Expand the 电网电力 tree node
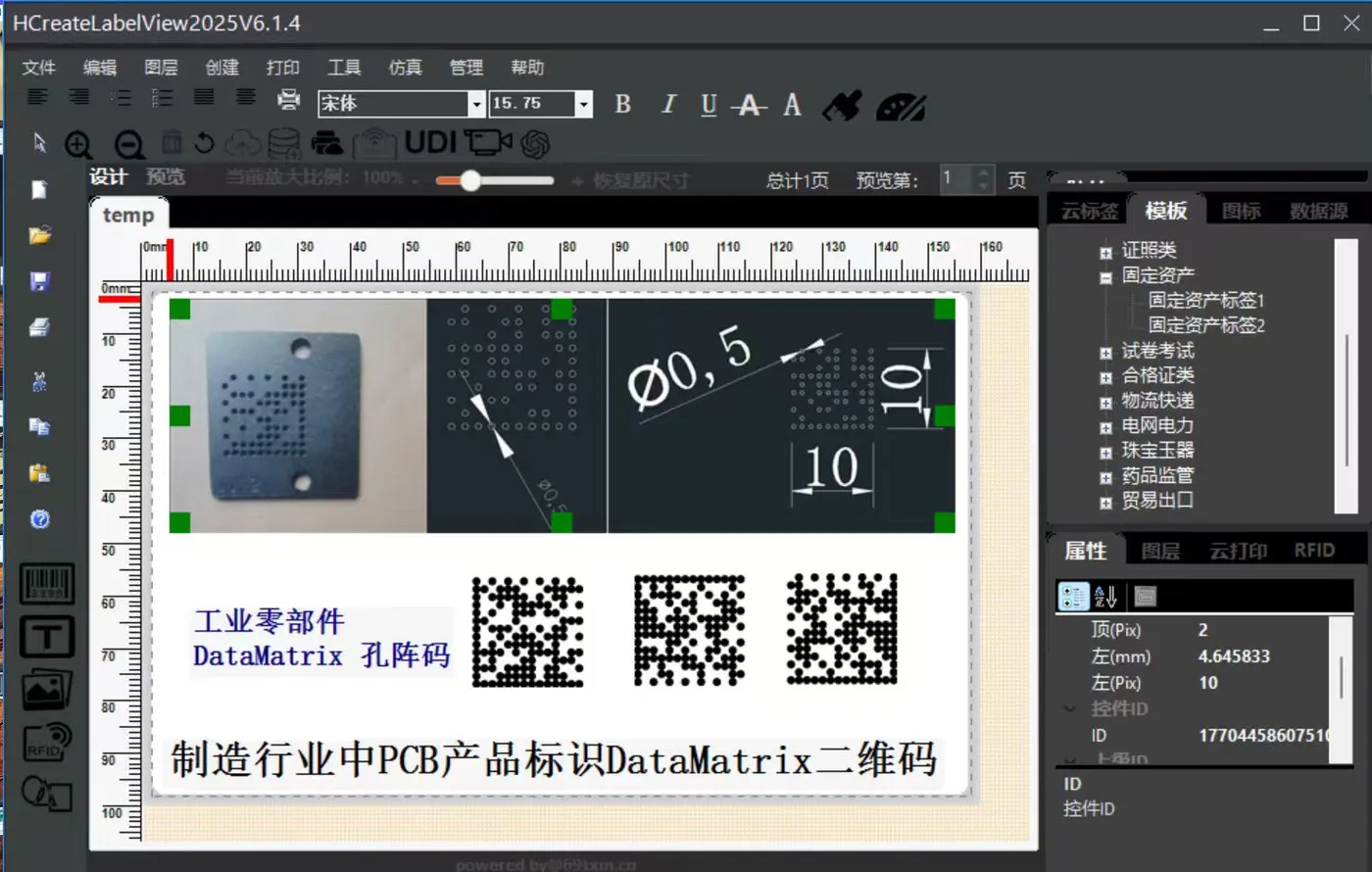The height and width of the screenshot is (872, 1372). (1105, 427)
